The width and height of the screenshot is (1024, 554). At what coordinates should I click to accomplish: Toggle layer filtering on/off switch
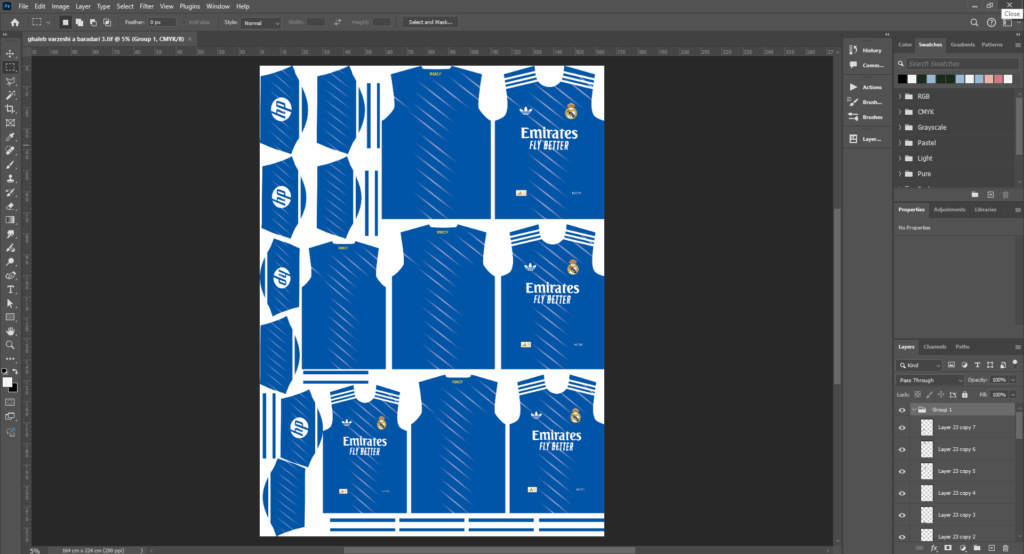coord(1015,363)
